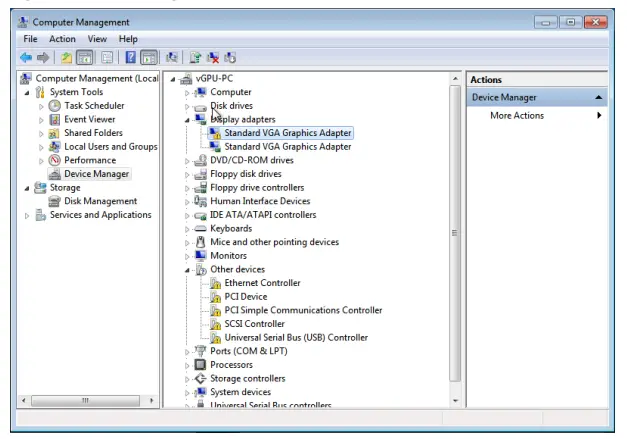Click the SCSI Controller warning icon
This screenshot has width=627, height=439.
point(216,324)
